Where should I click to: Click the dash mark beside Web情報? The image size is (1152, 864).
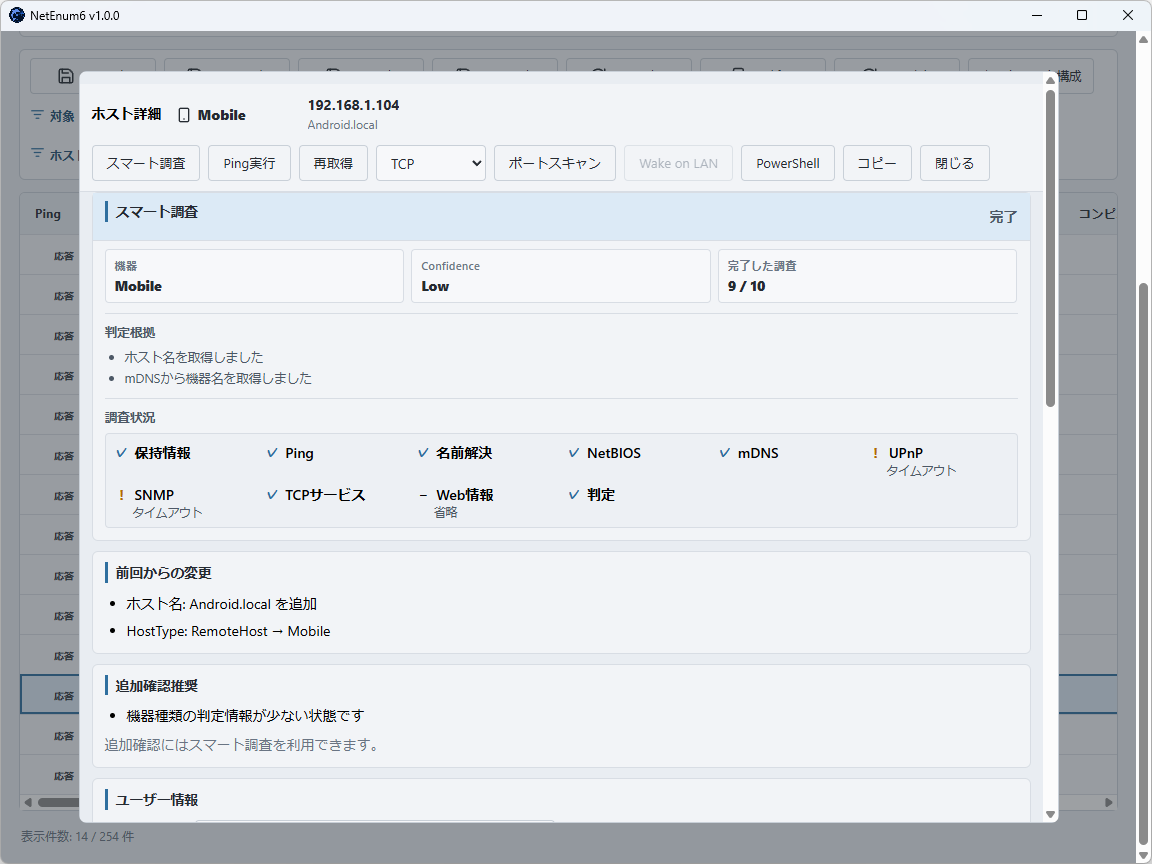coord(423,495)
